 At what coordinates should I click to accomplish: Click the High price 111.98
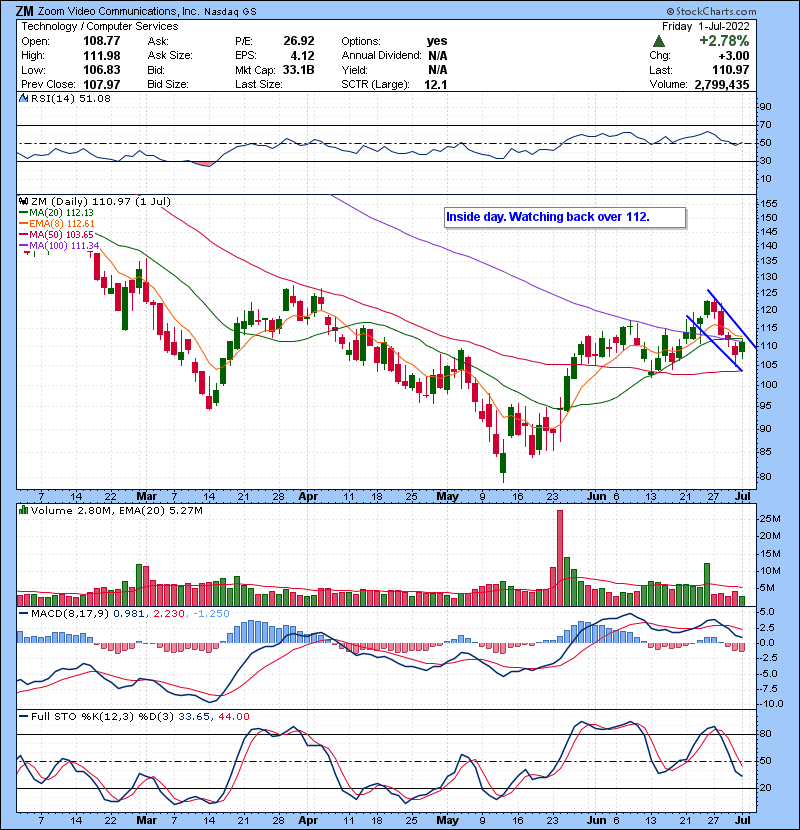(102, 56)
